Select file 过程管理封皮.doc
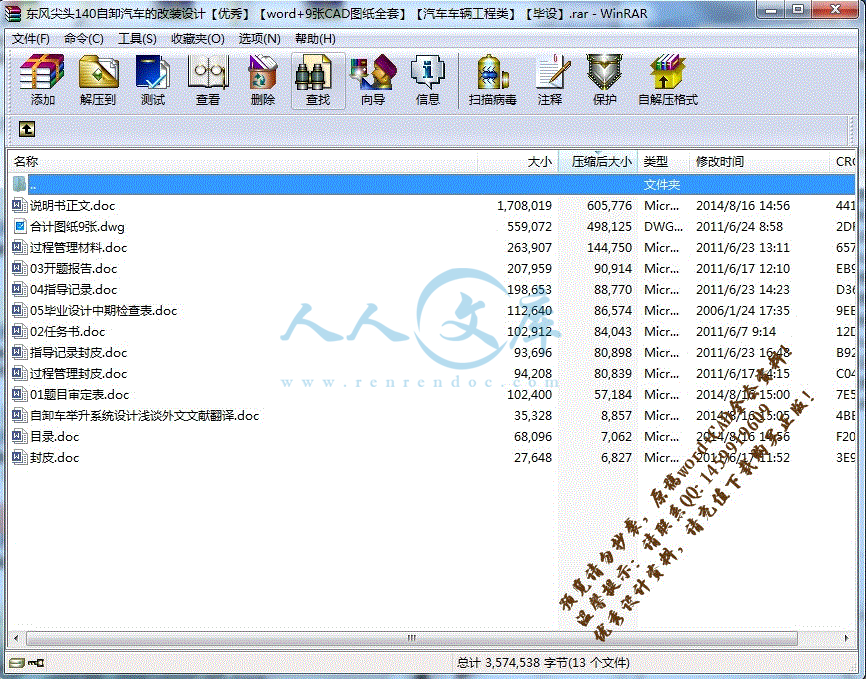 (x=78, y=373)
